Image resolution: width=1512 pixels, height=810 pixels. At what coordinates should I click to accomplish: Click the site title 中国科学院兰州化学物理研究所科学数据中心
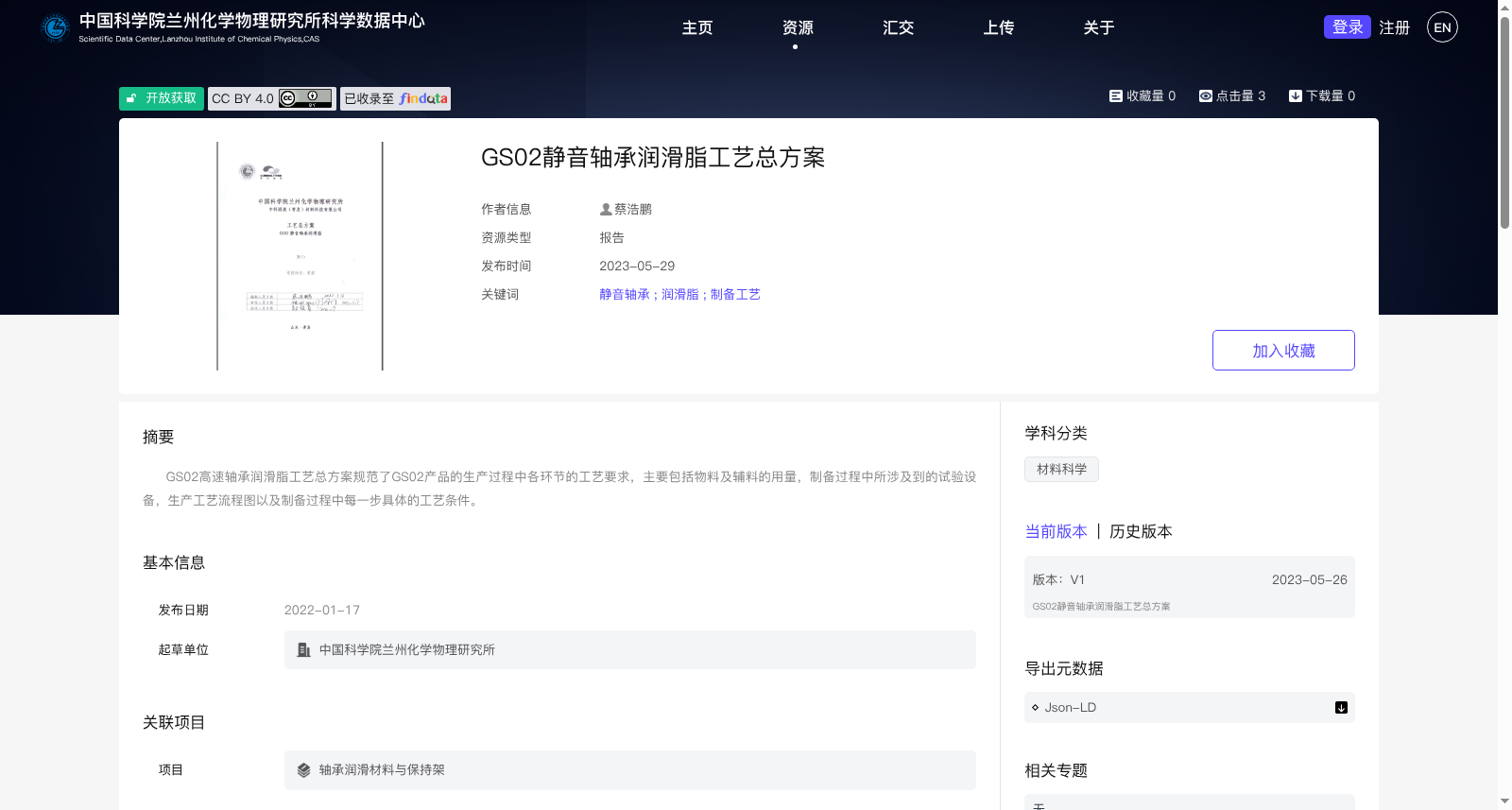(x=252, y=21)
